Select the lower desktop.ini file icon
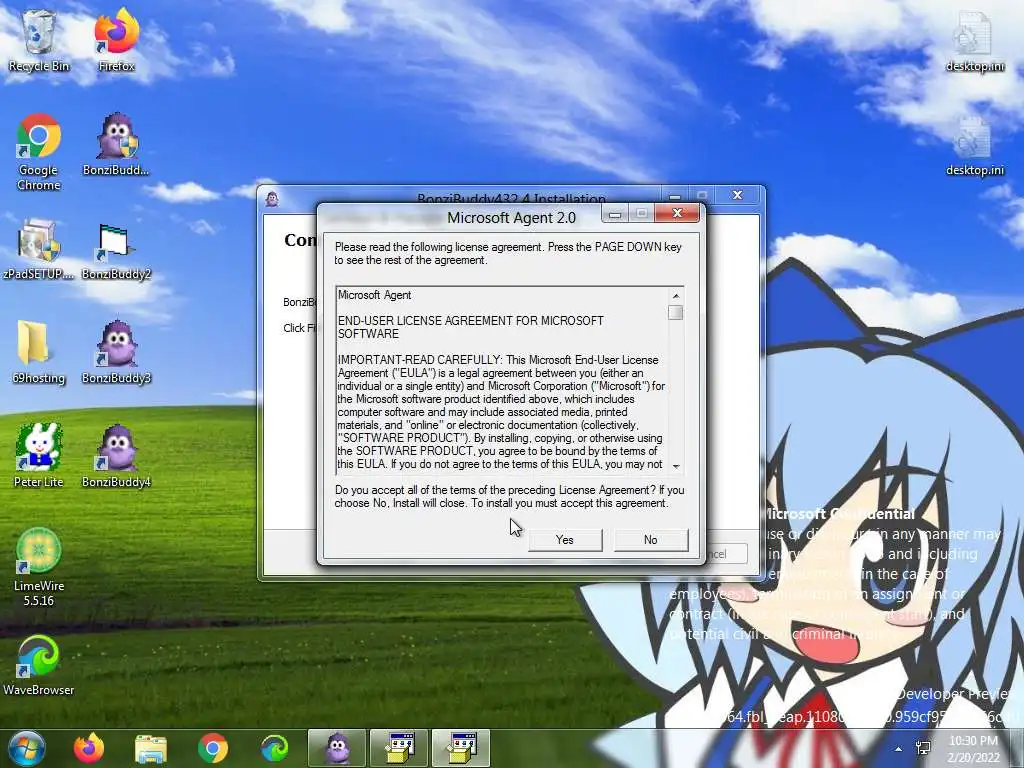 pyautogui.click(x=974, y=146)
